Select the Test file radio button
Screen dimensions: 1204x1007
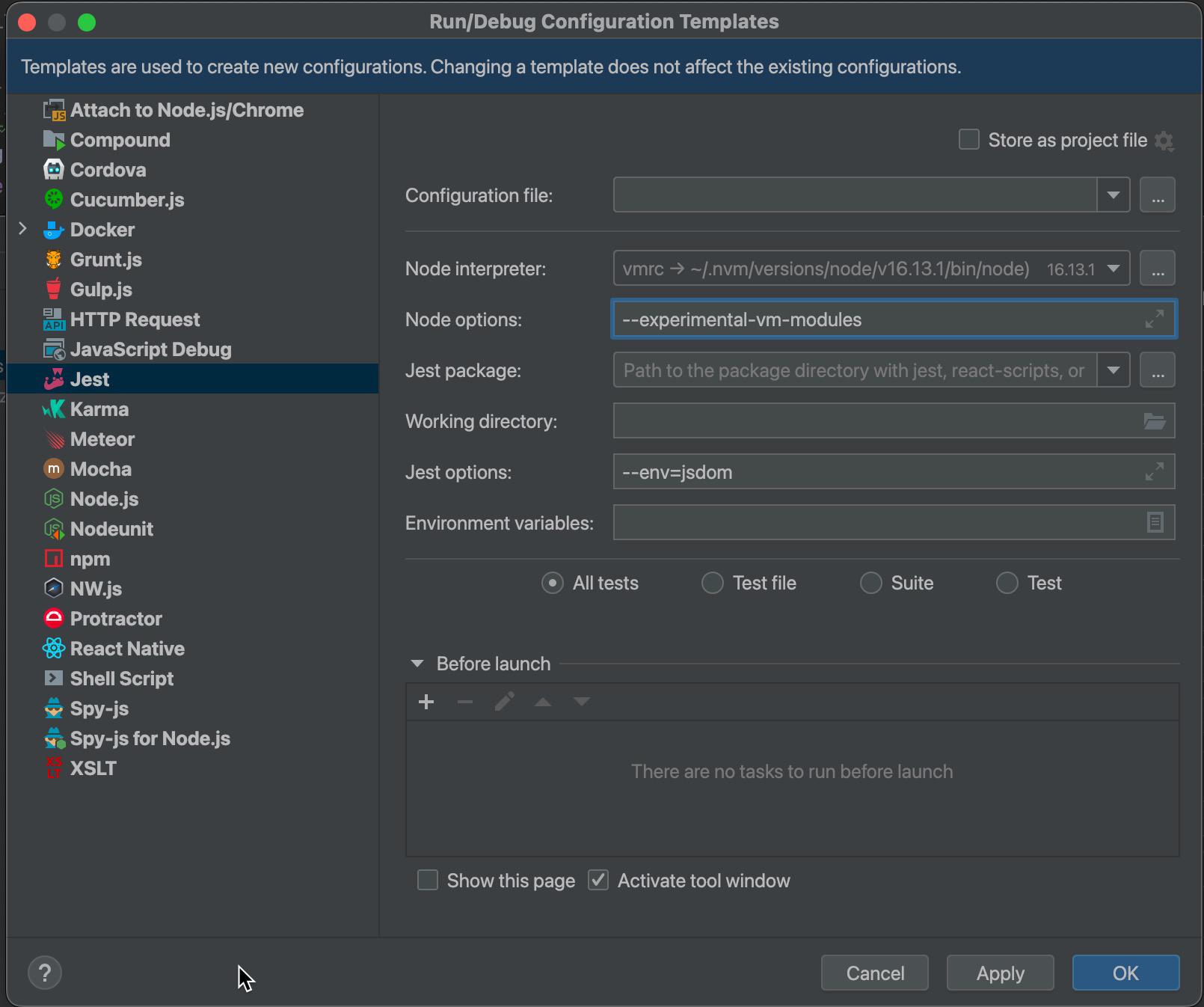[713, 583]
